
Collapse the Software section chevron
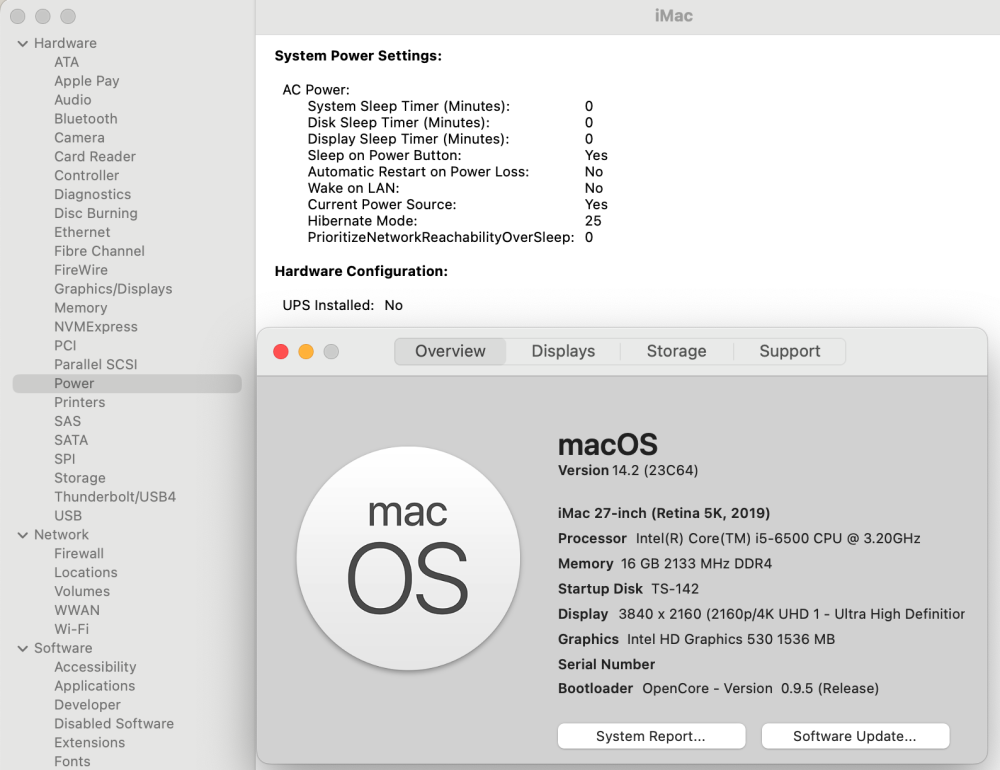point(23,649)
